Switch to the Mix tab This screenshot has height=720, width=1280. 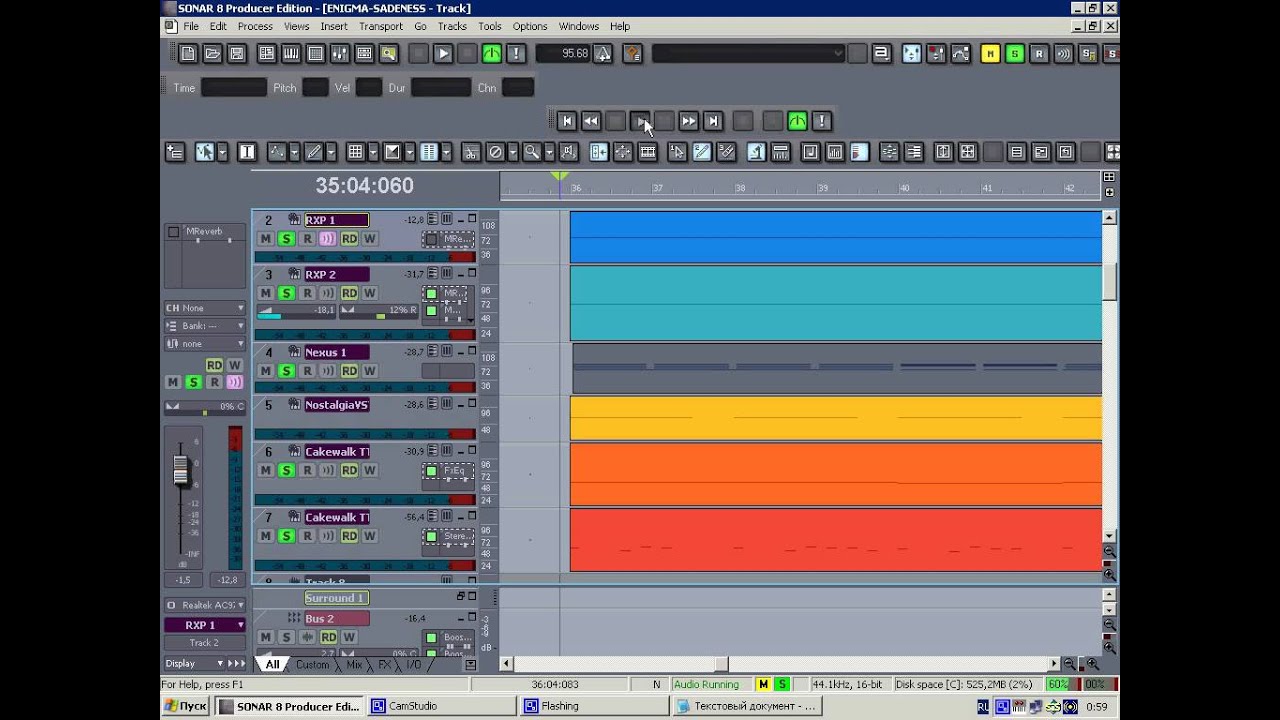tap(354, 665)
